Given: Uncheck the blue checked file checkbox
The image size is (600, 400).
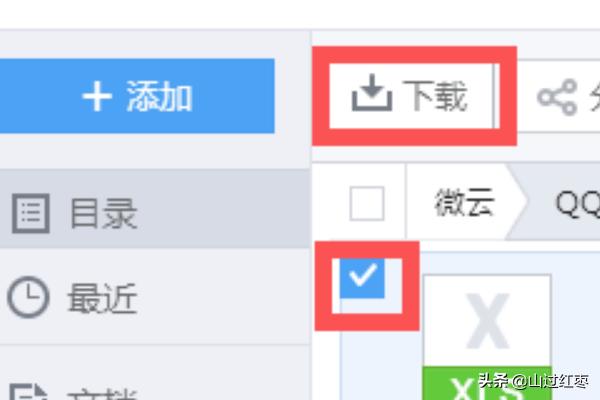Looking at the screenshot, I should (362, 278).
